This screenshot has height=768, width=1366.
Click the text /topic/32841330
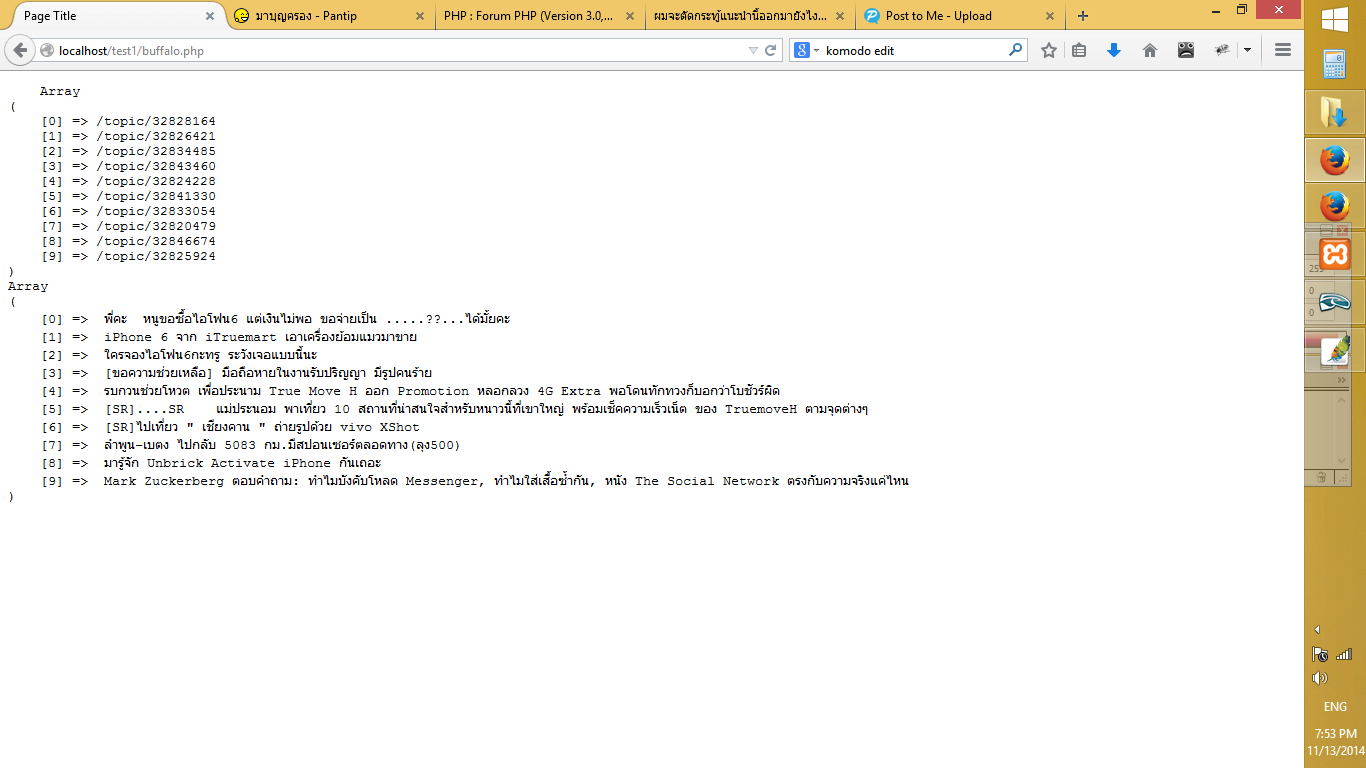click(156, 196)
